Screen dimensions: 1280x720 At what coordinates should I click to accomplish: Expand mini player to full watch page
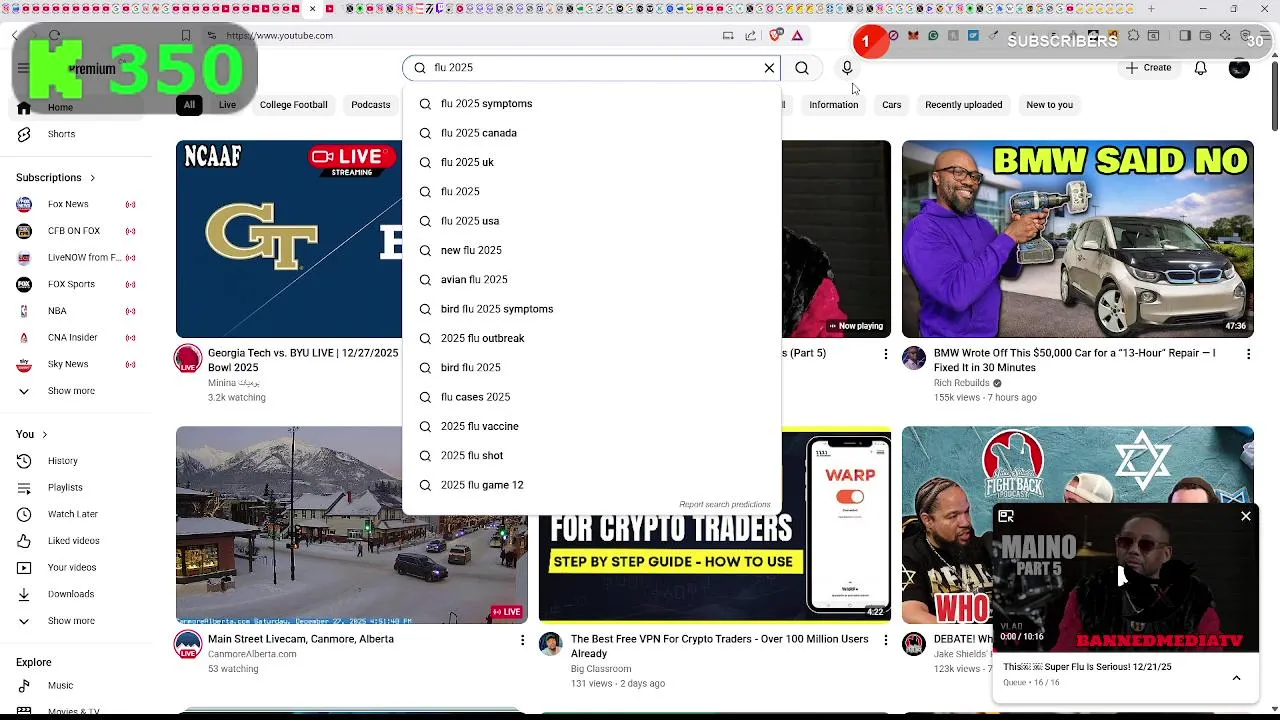coord(1006,516)
